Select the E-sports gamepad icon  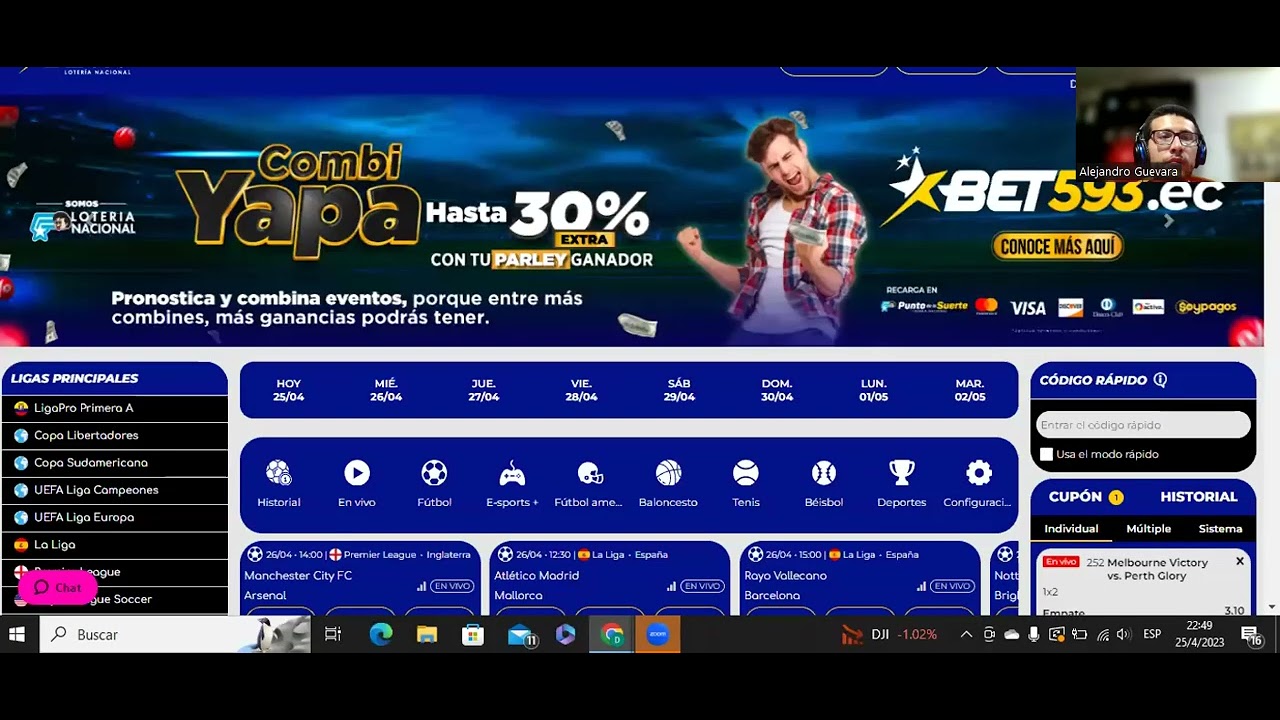pos(512,473)
